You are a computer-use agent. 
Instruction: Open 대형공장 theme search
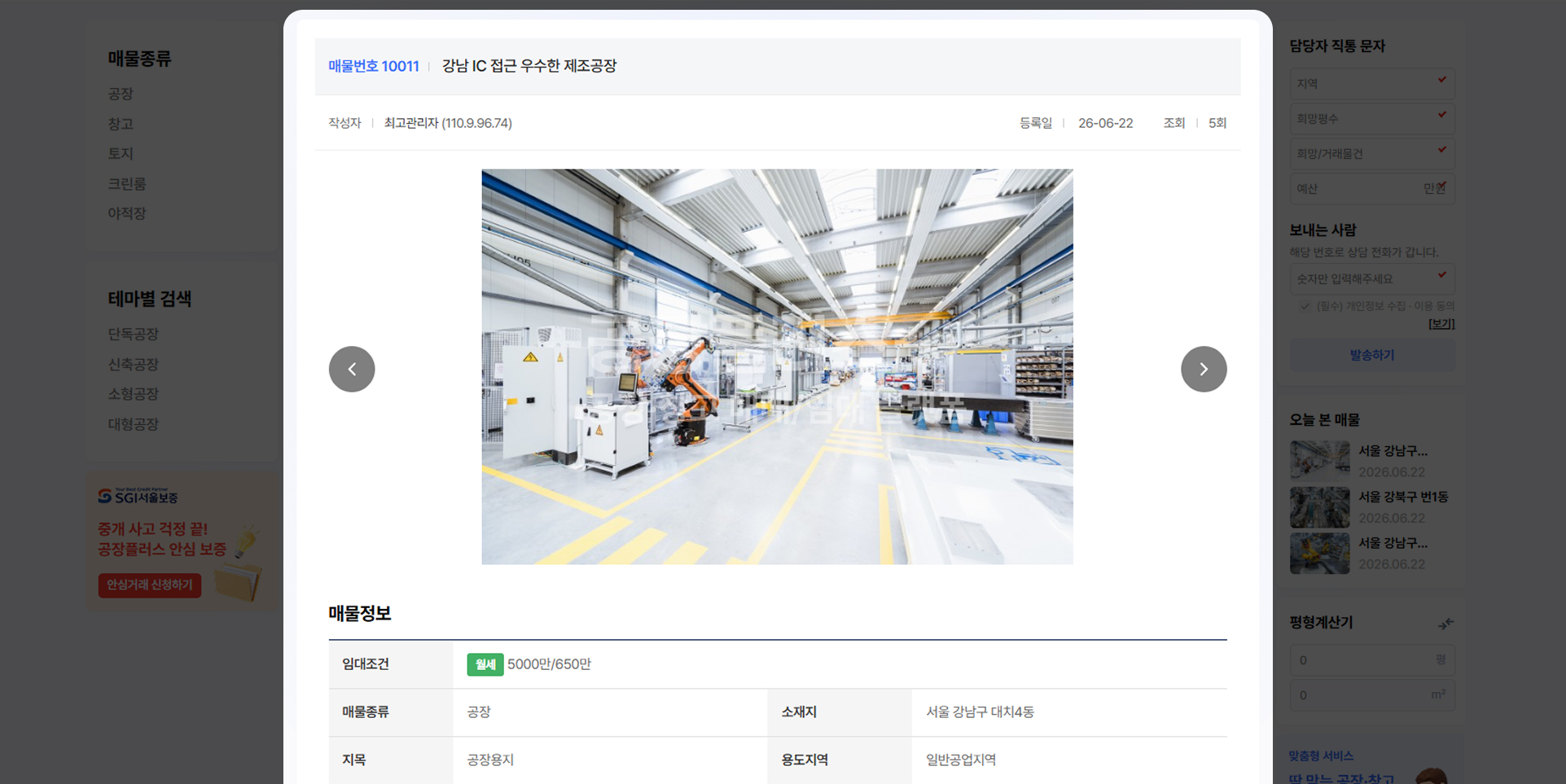(134, 424)
